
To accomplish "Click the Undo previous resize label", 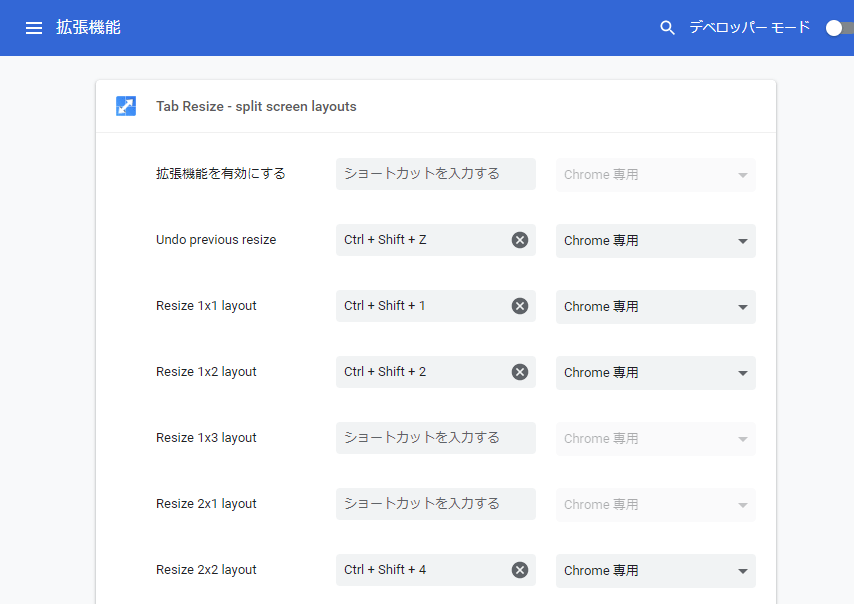I will (216, 240).
